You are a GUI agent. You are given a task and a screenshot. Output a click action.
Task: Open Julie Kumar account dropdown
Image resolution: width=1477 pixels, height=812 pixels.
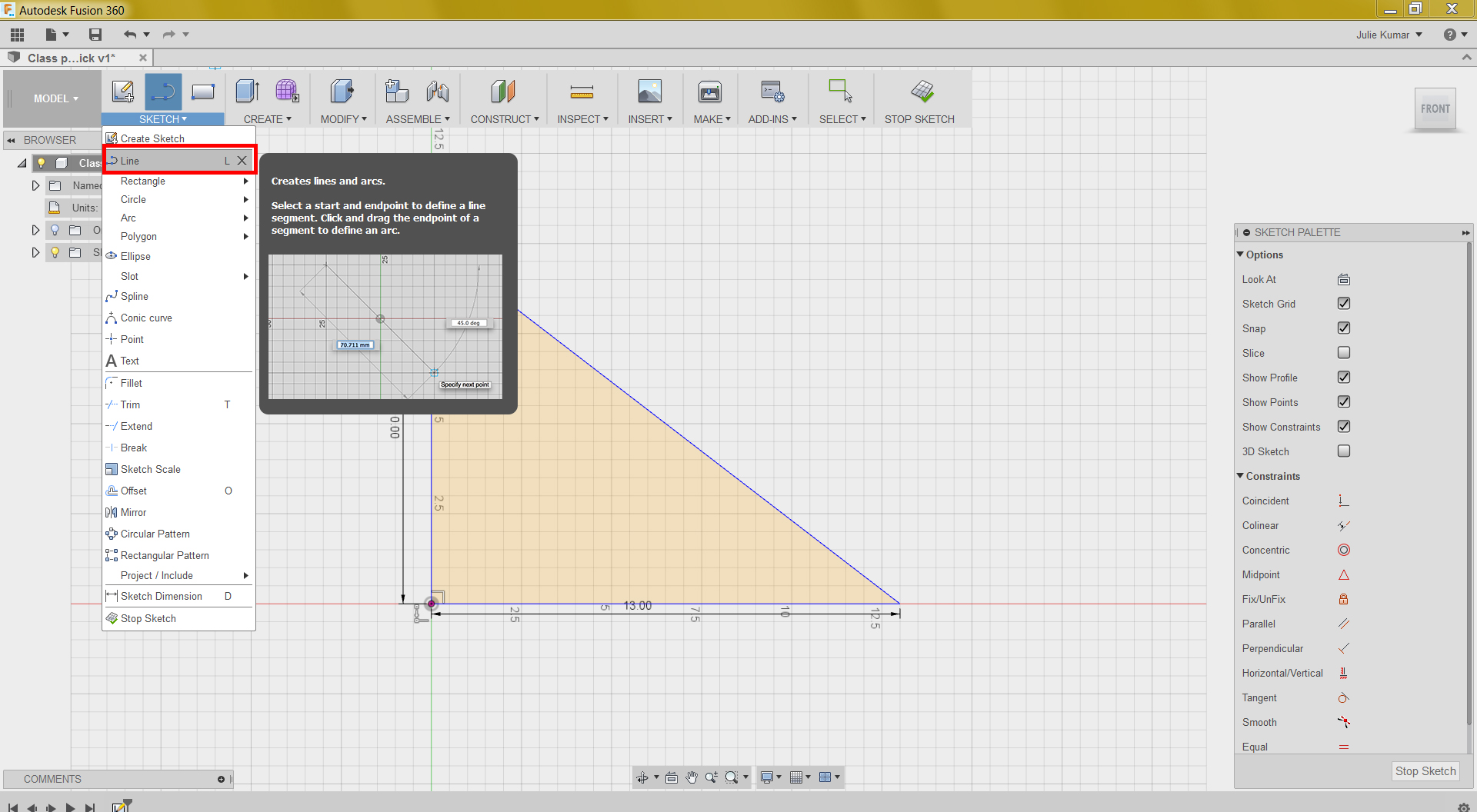click(x=1389, y=35)
